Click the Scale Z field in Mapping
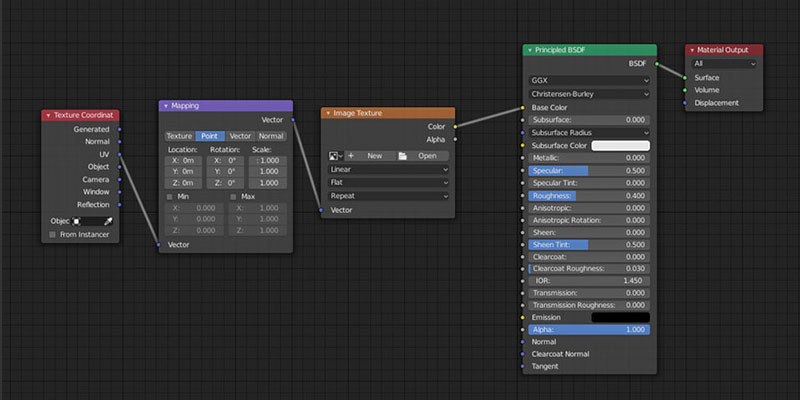Viewport: 800px width, 400px height. [268, 183]
